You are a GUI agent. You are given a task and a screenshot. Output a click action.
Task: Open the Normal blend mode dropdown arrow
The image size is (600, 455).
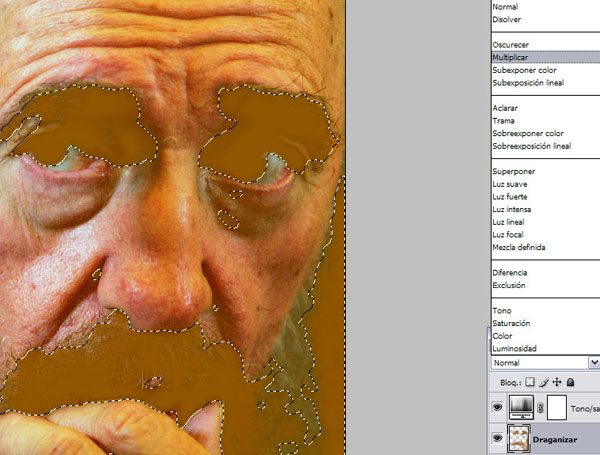point(594,362)
